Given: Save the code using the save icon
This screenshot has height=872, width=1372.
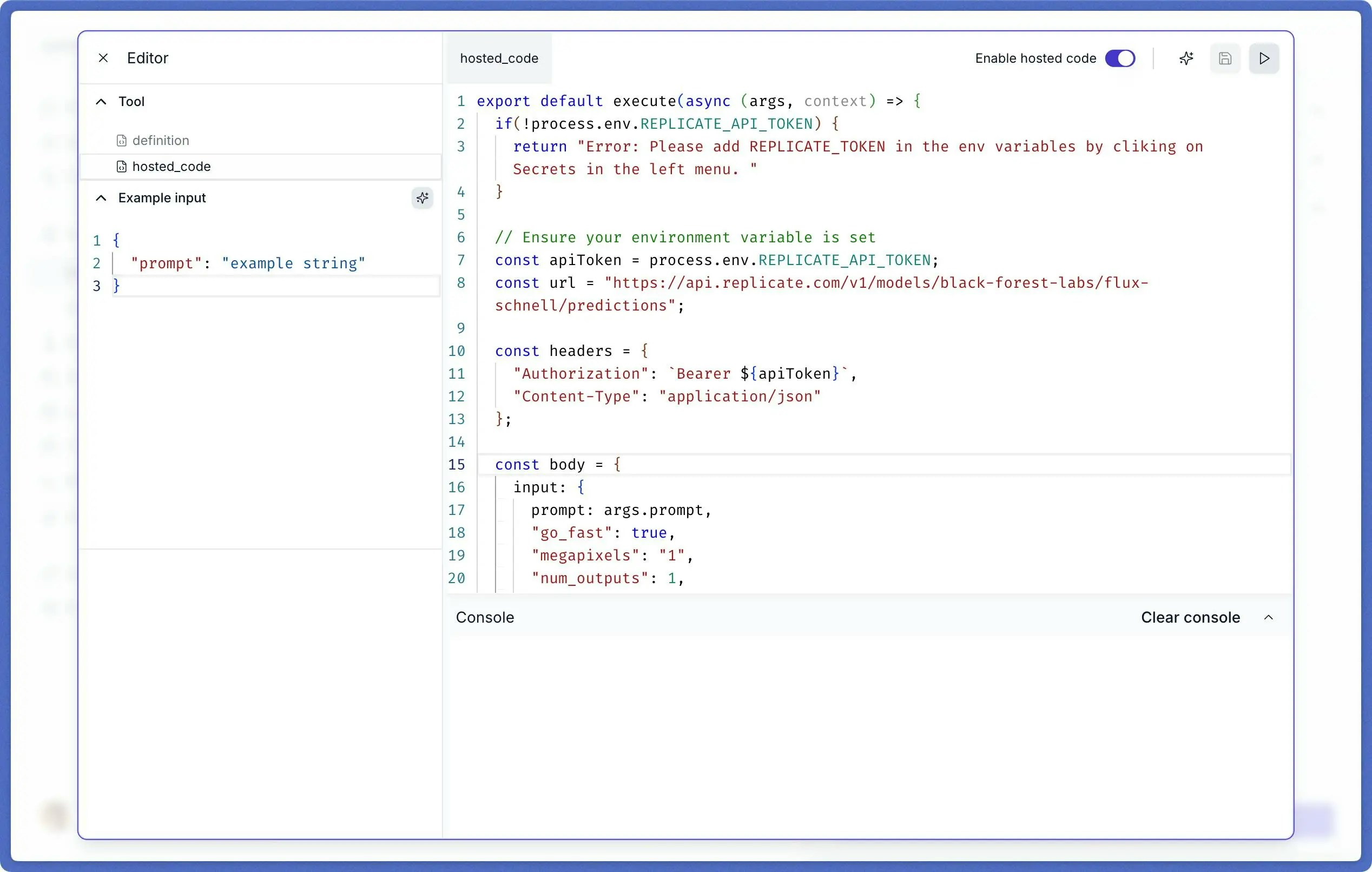Looking at the screenshot, I should click(1225, 58).
